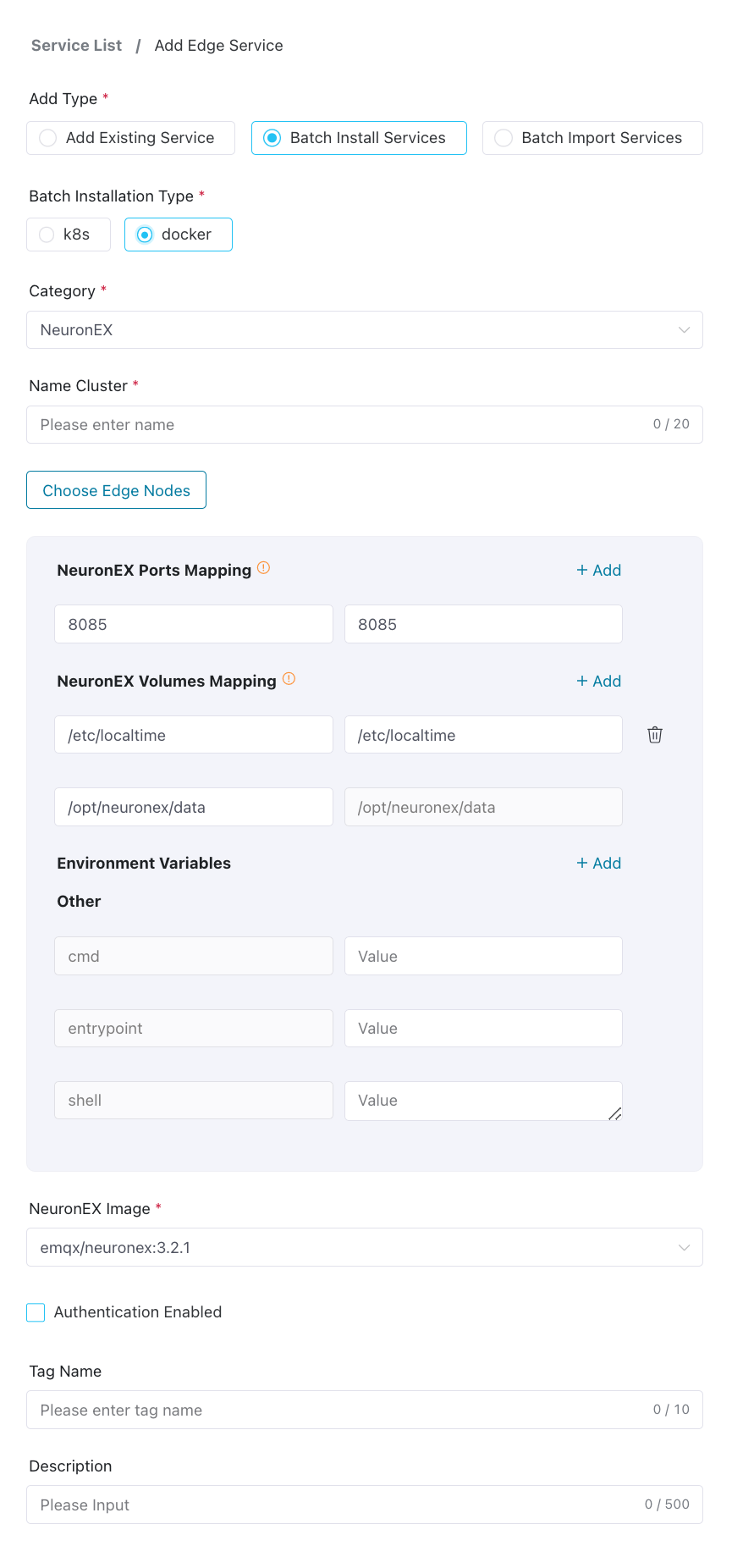Screen dimensions: 743x1568
Task: Focus the Name Cluster input field
Action: 338,425
